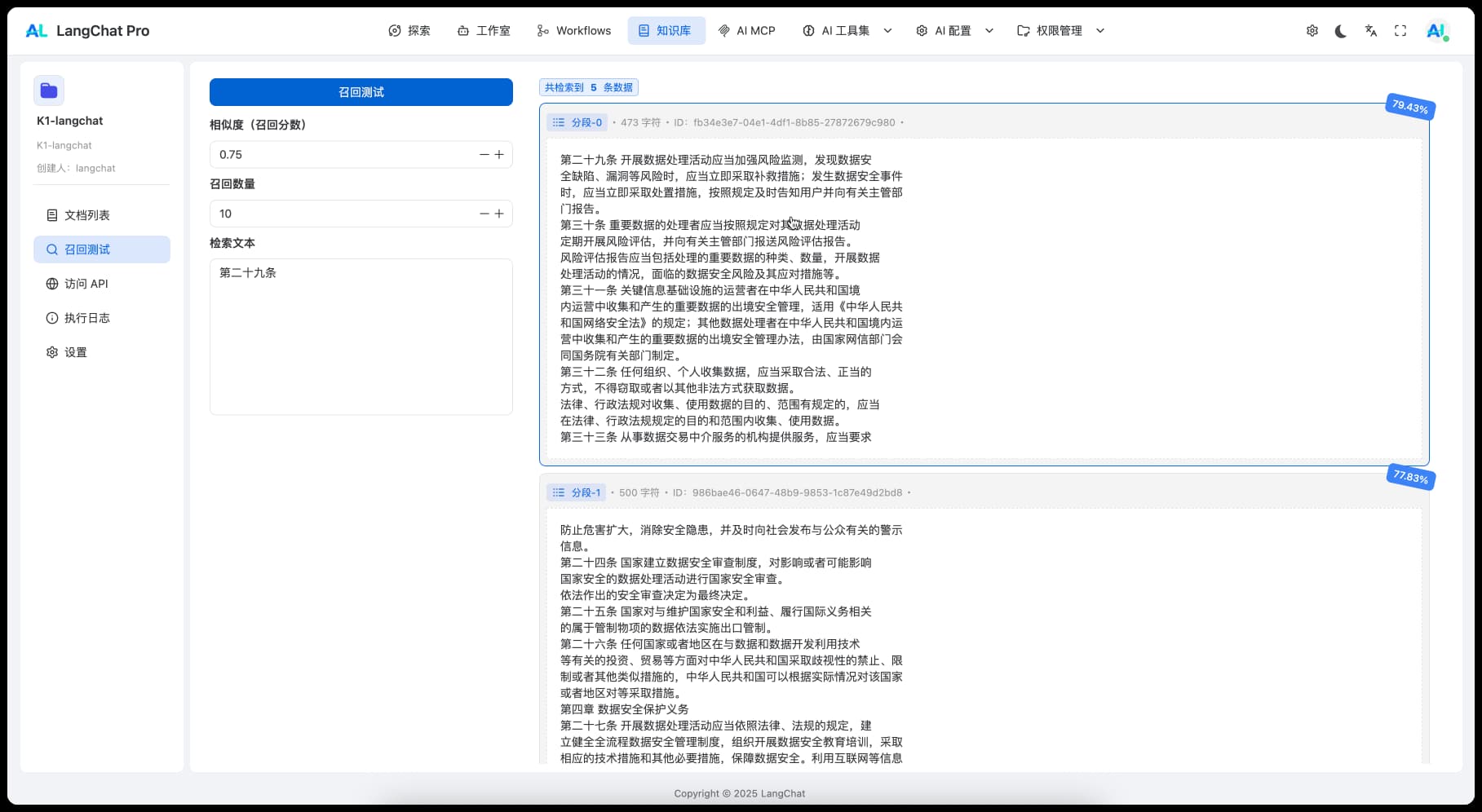The width and height of the screenshot is (1482, 812).
Task: Open 执行日志 in the sidebar
Action: pos(87,318)
